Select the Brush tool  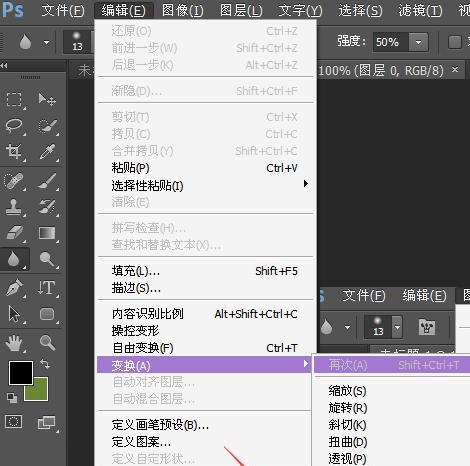47,181
